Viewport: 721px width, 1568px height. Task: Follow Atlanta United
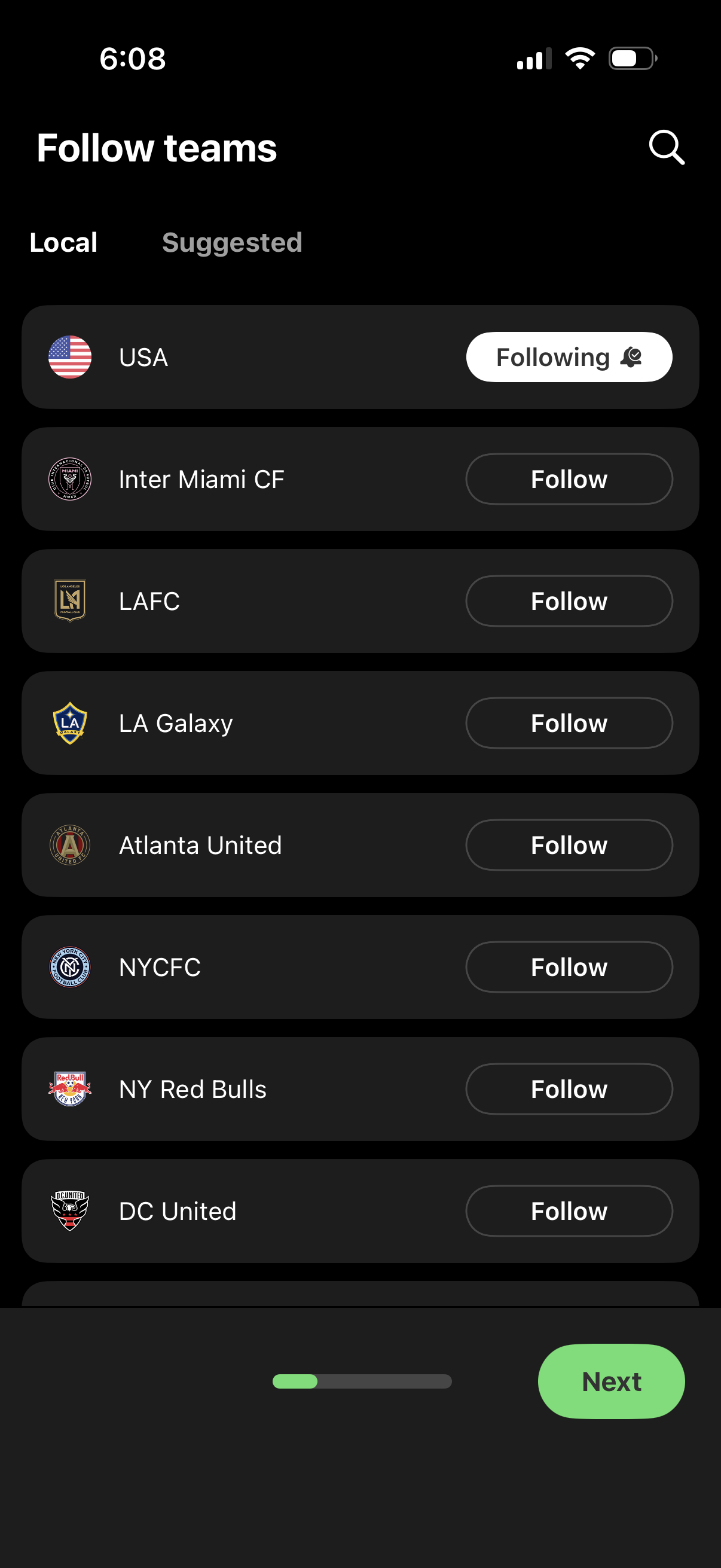coord(569,845)
